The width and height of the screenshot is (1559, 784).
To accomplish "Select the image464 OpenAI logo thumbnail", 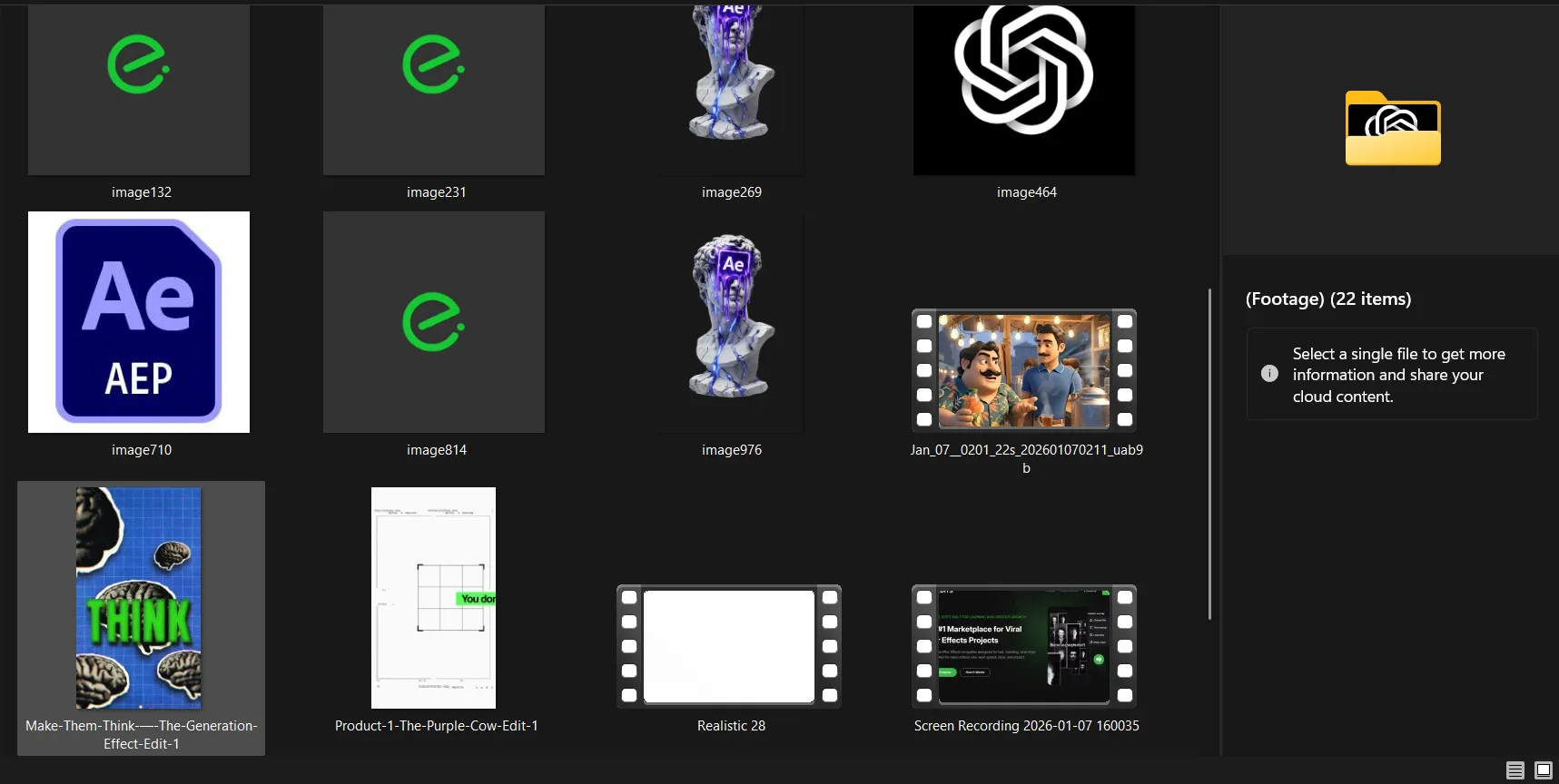I will point(1024,89).
